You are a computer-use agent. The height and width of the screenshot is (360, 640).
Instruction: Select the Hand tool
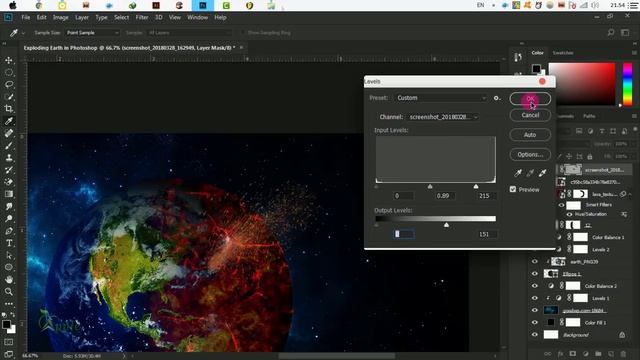tap(9, 280)
